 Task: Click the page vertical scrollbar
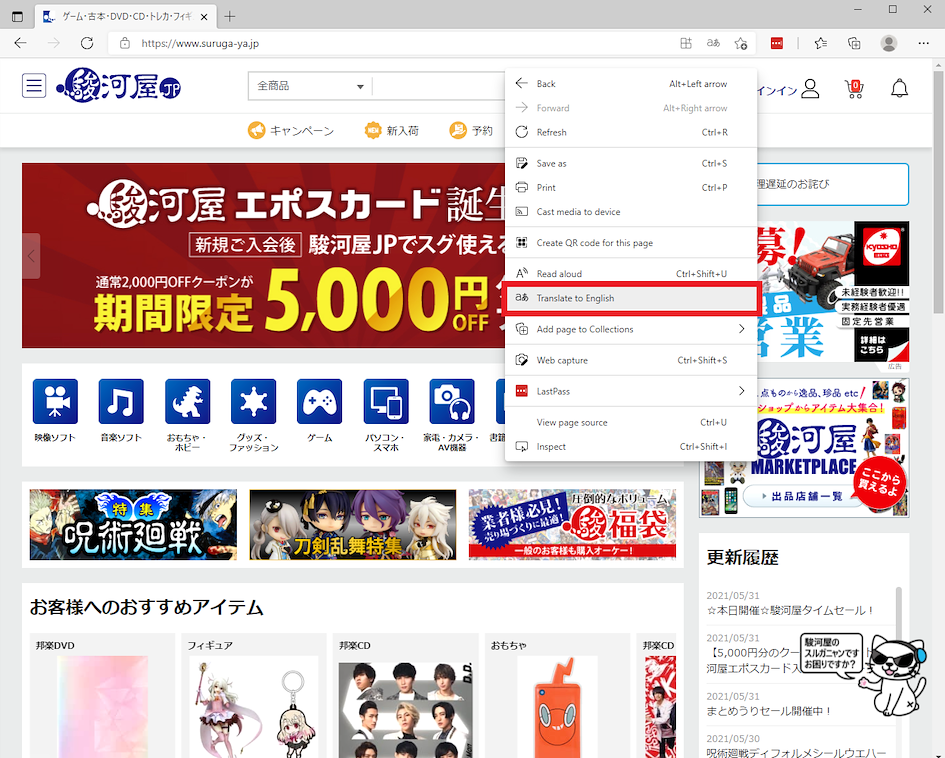click(939, 193)
